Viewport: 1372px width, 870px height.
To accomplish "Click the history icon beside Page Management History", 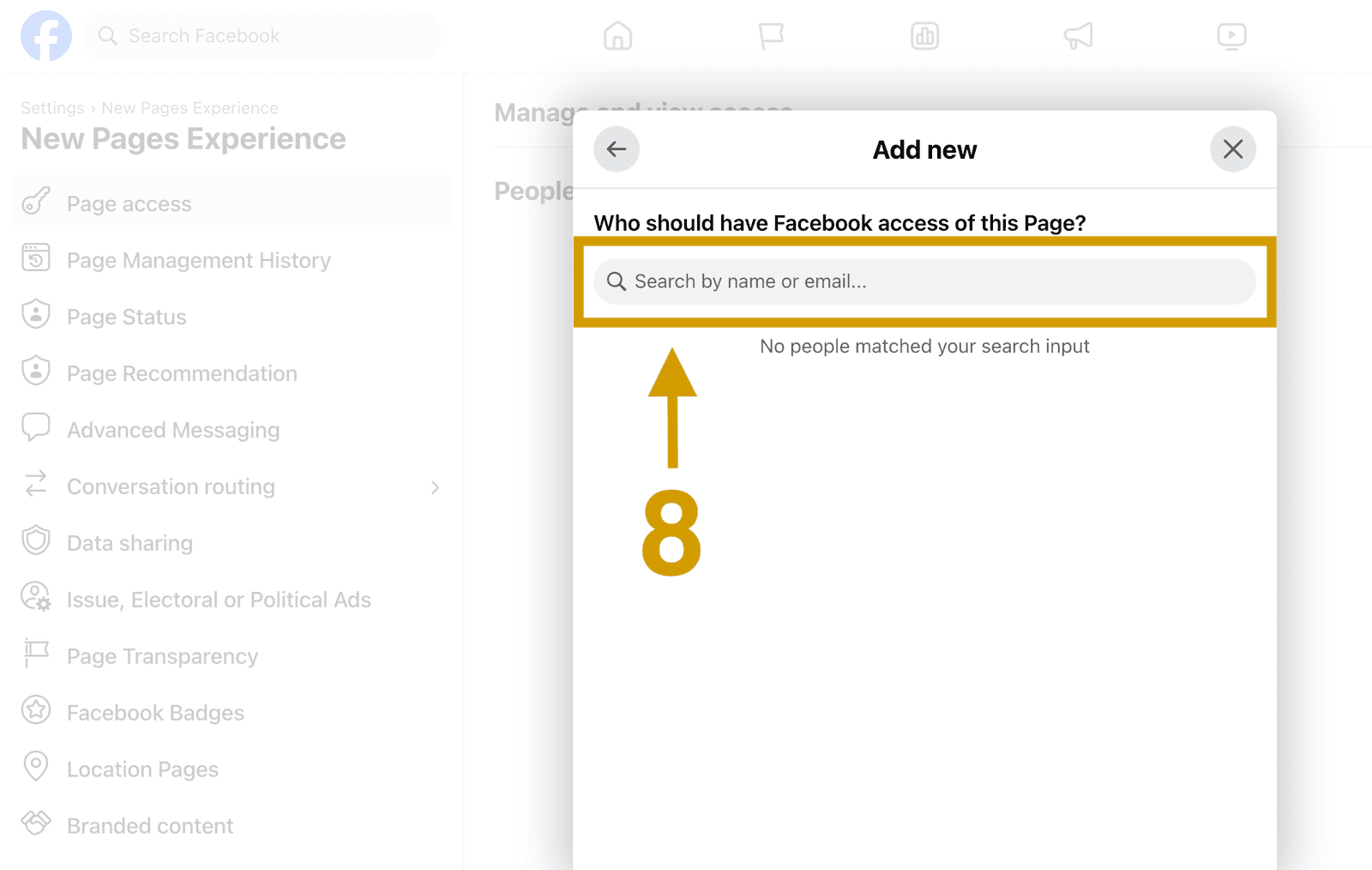I will [36, 257].
